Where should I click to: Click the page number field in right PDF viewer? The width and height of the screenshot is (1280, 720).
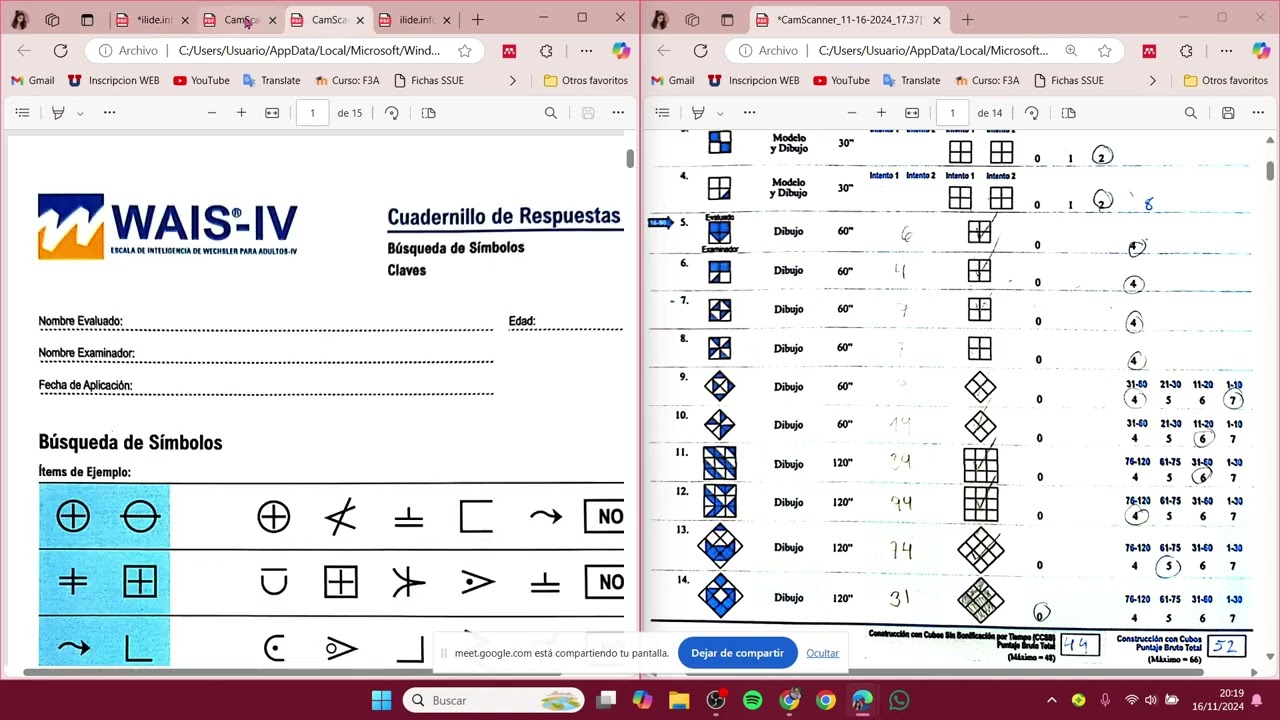(952, 113)
